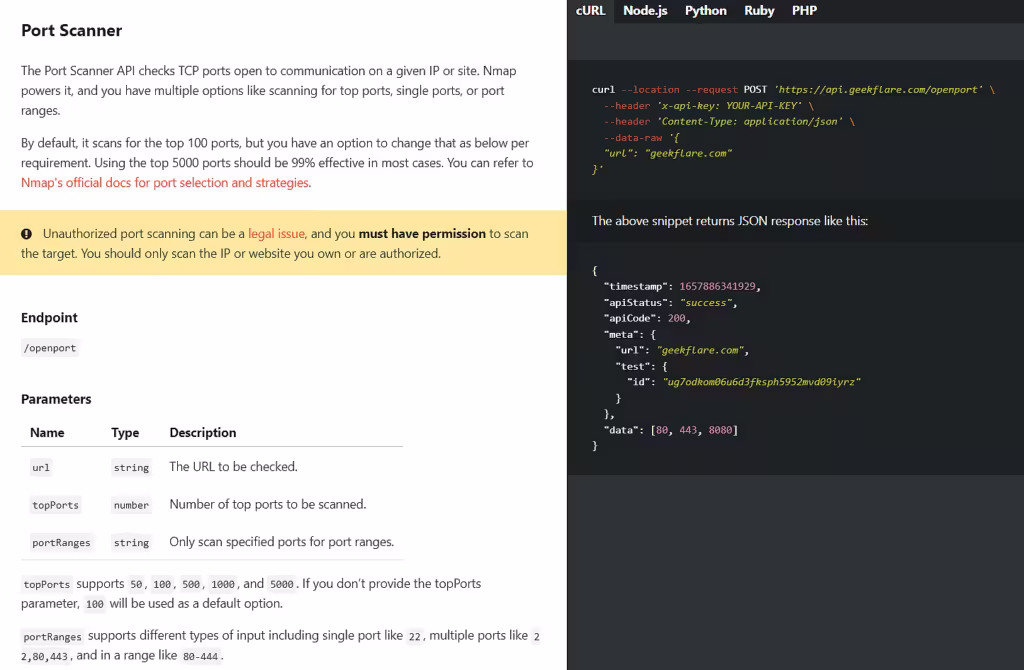
Task: Click the "1000" value in topPorts supported list
Action: pyautogui.click(x=223, y=584)
